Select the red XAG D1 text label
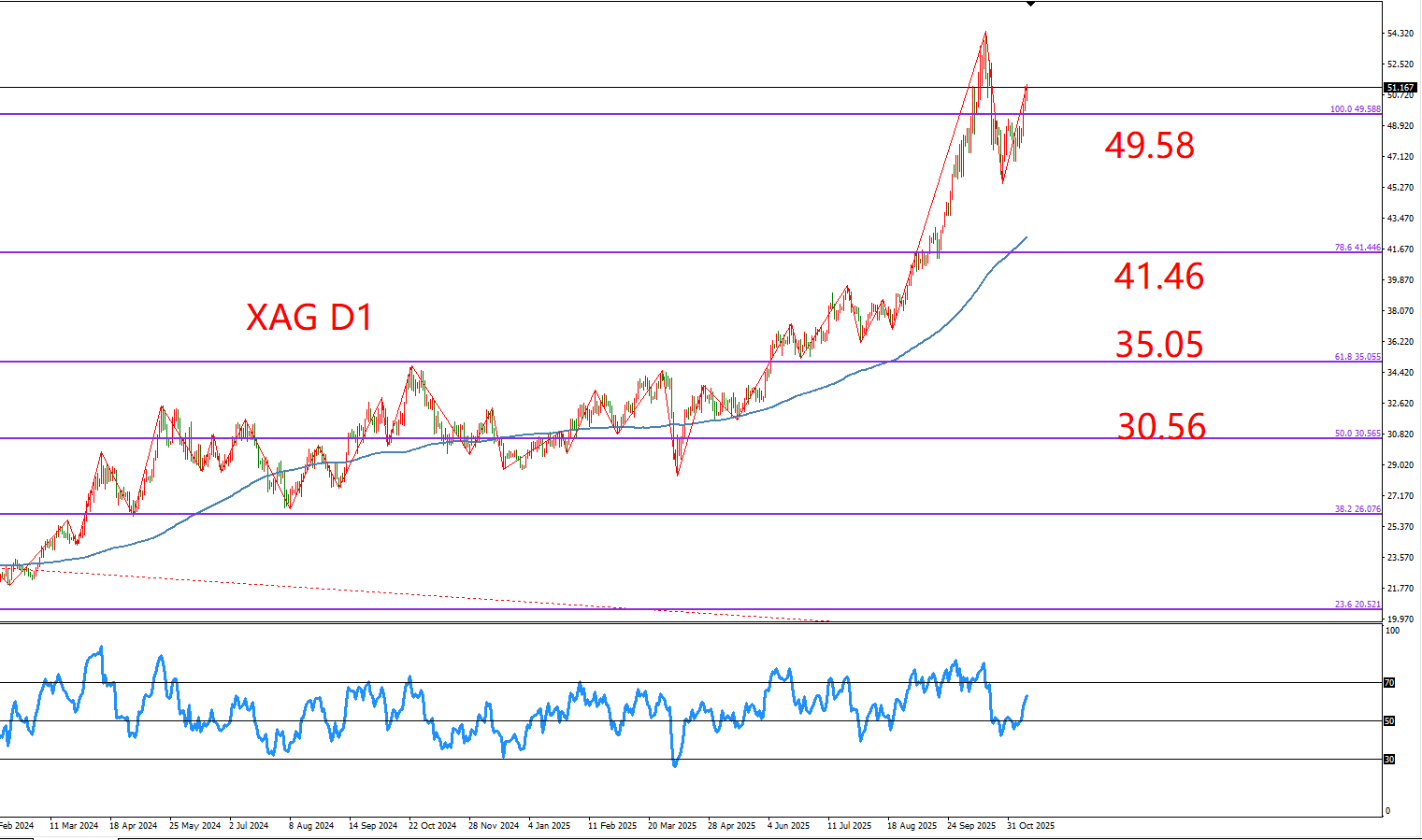The image size is (1422, 840). [x=309, y=318]
